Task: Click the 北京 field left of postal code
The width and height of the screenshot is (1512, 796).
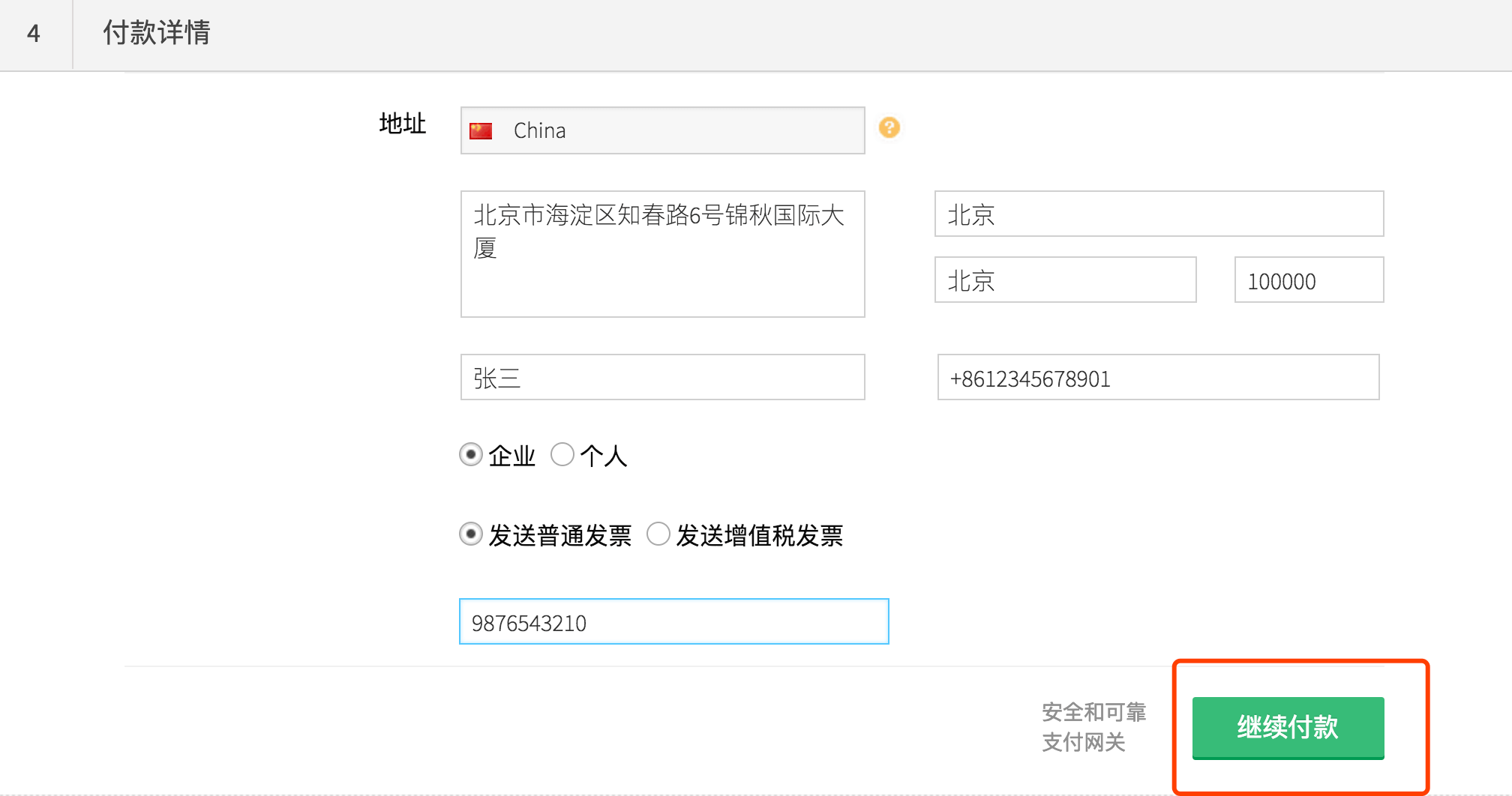Action: 1065,280
